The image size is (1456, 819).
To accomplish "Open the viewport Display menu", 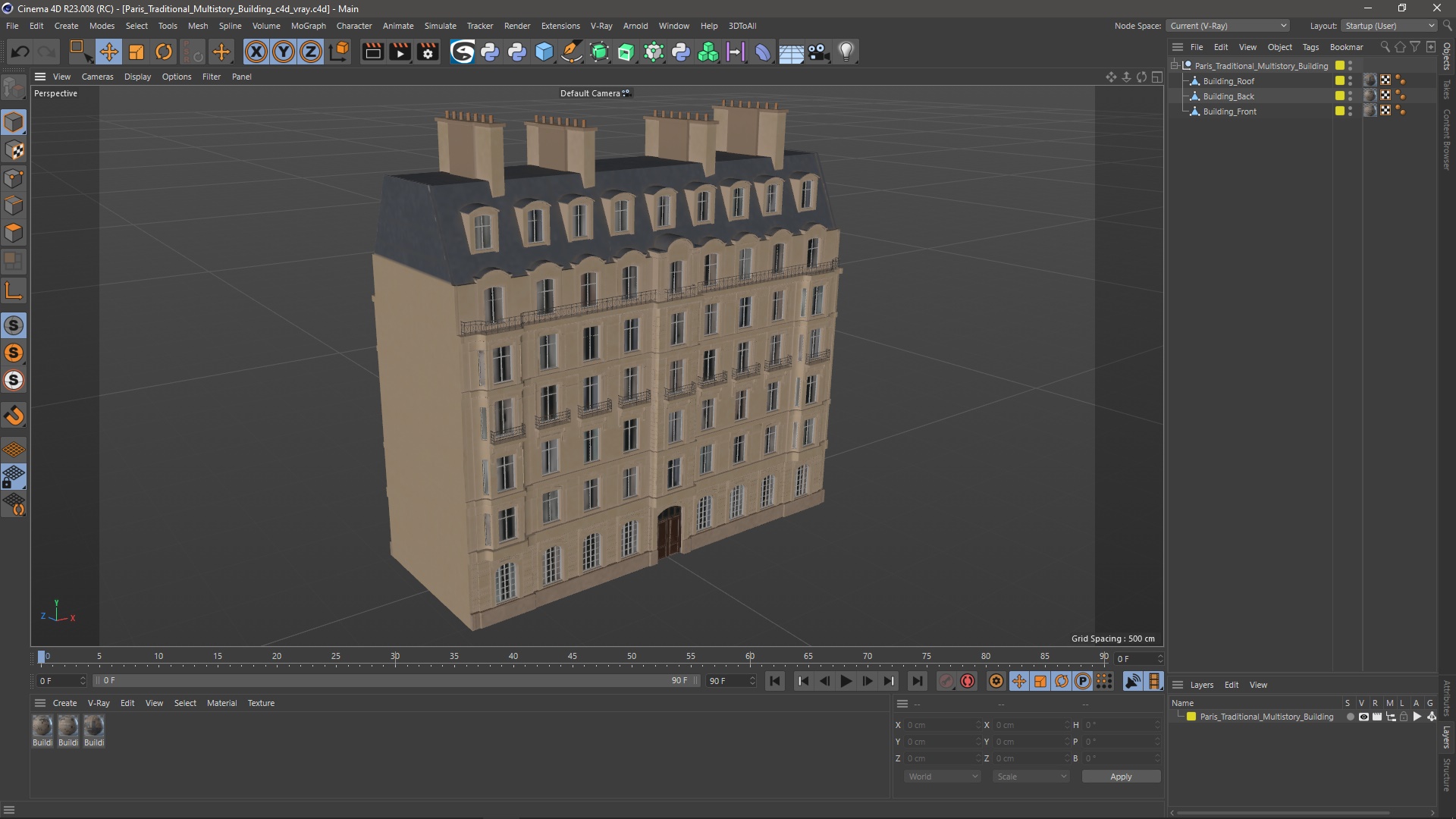I will point(137,77).
